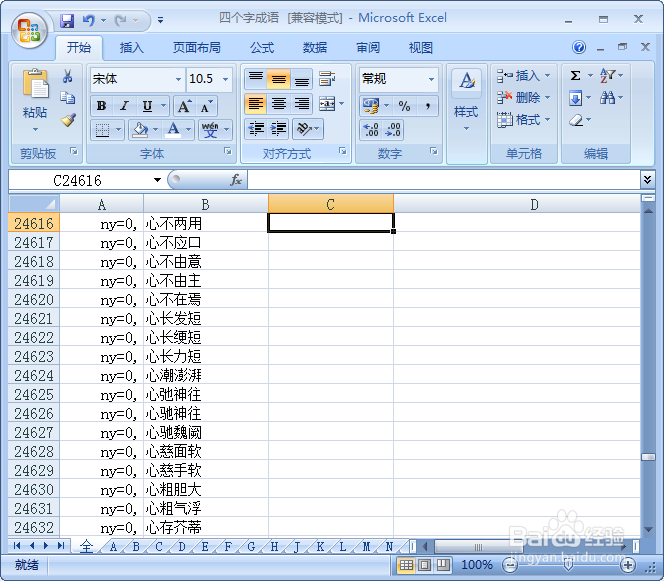Align text right

tap(302, 104)
